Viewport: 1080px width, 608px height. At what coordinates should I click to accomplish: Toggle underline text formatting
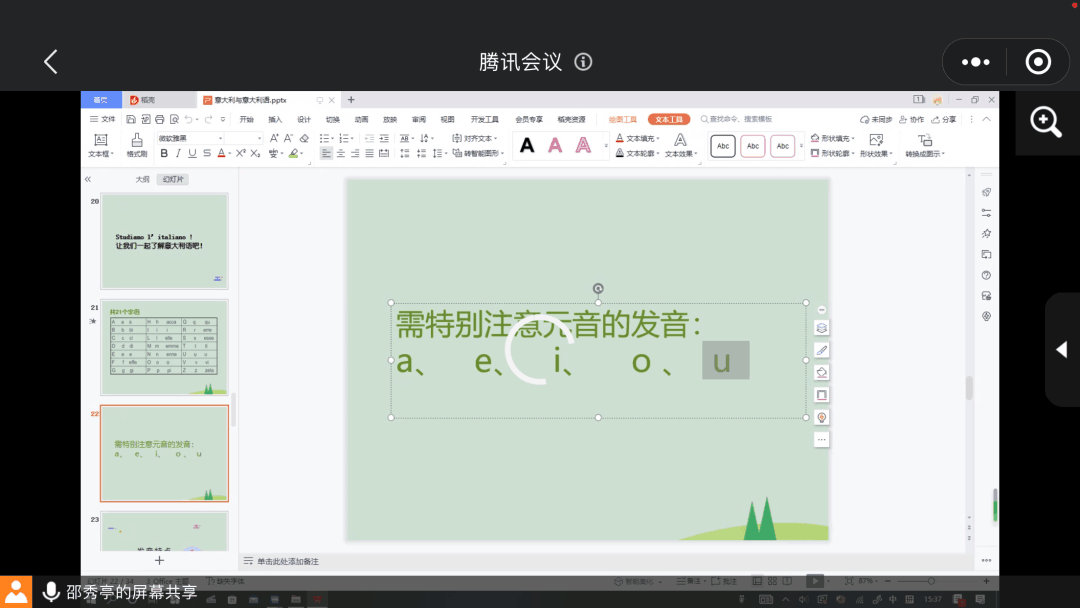click(x=192, y=154)
